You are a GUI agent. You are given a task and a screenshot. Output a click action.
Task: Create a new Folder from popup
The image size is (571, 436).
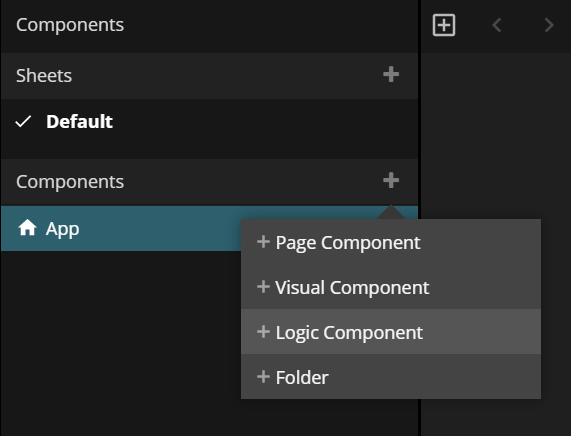click(391, 377)
